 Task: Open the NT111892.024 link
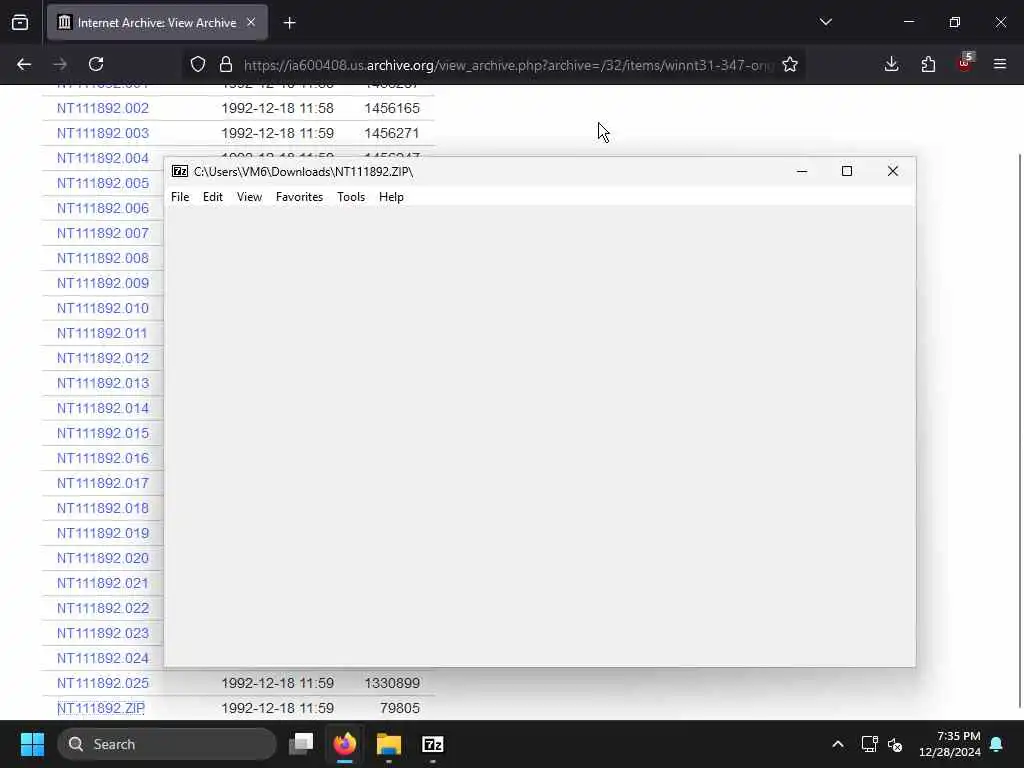pos(103,658)
